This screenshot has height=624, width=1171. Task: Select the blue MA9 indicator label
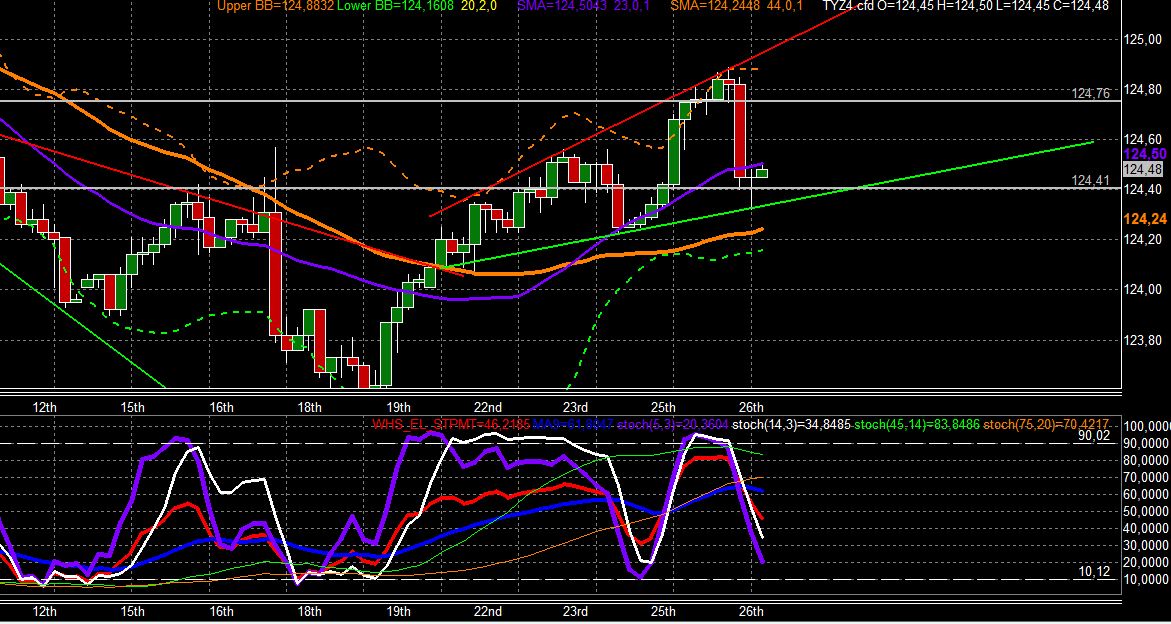pyautogui.click(x=574, y=425)
